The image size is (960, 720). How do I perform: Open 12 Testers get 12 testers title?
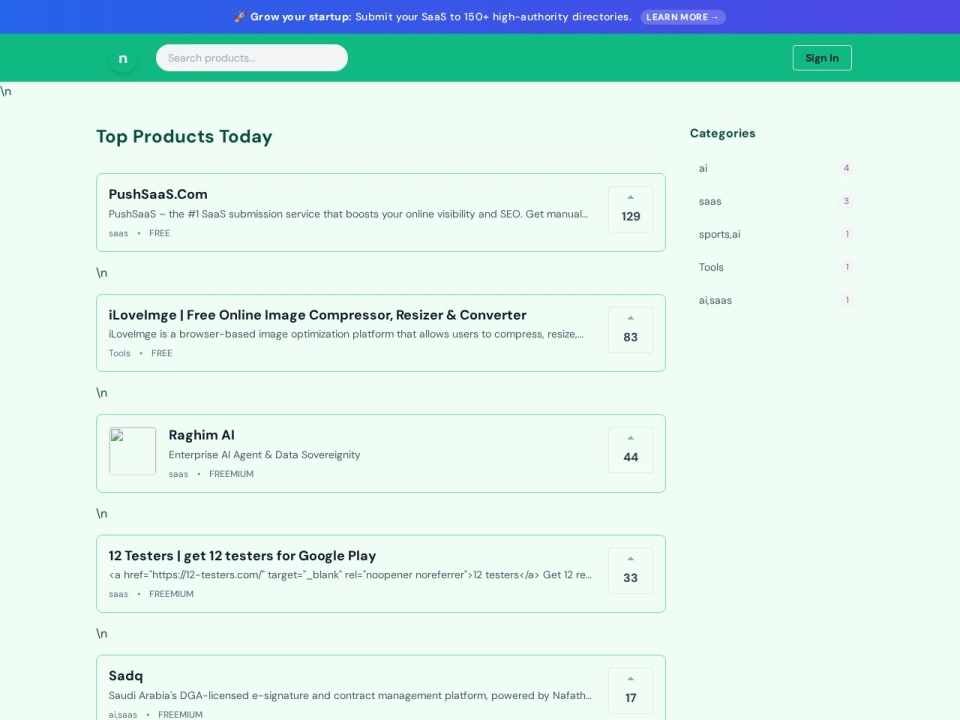coord(242,555)
